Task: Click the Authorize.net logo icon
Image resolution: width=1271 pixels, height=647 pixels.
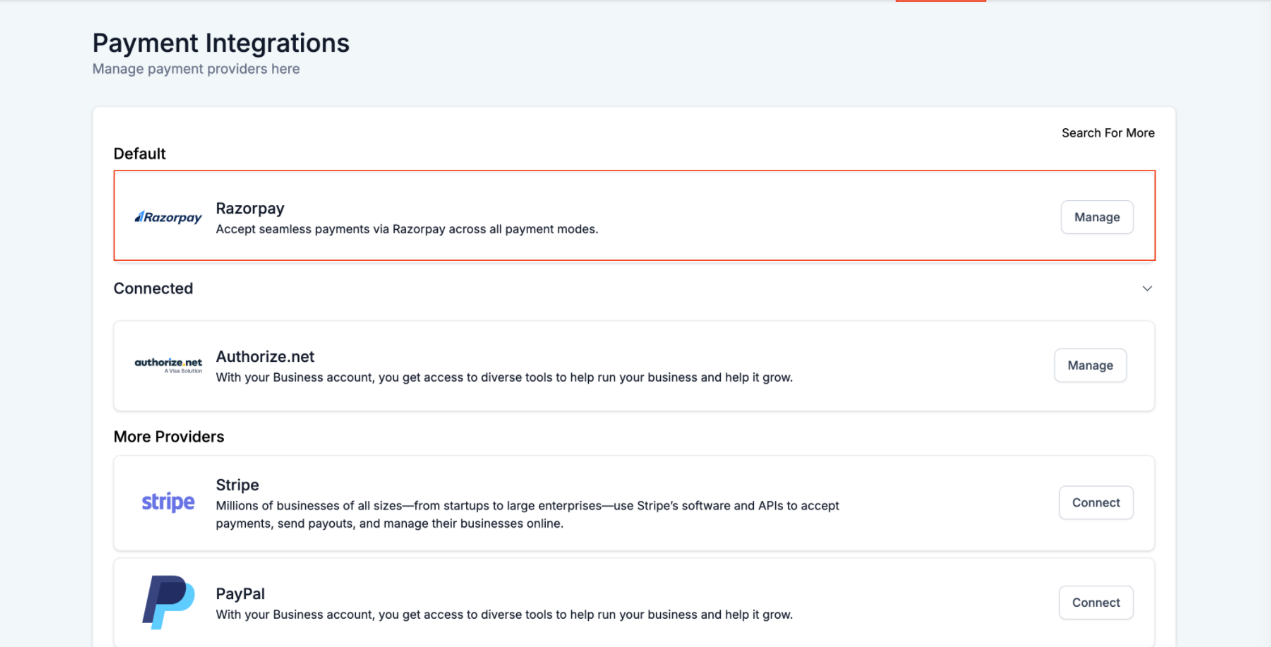Action: pos(168,365)
